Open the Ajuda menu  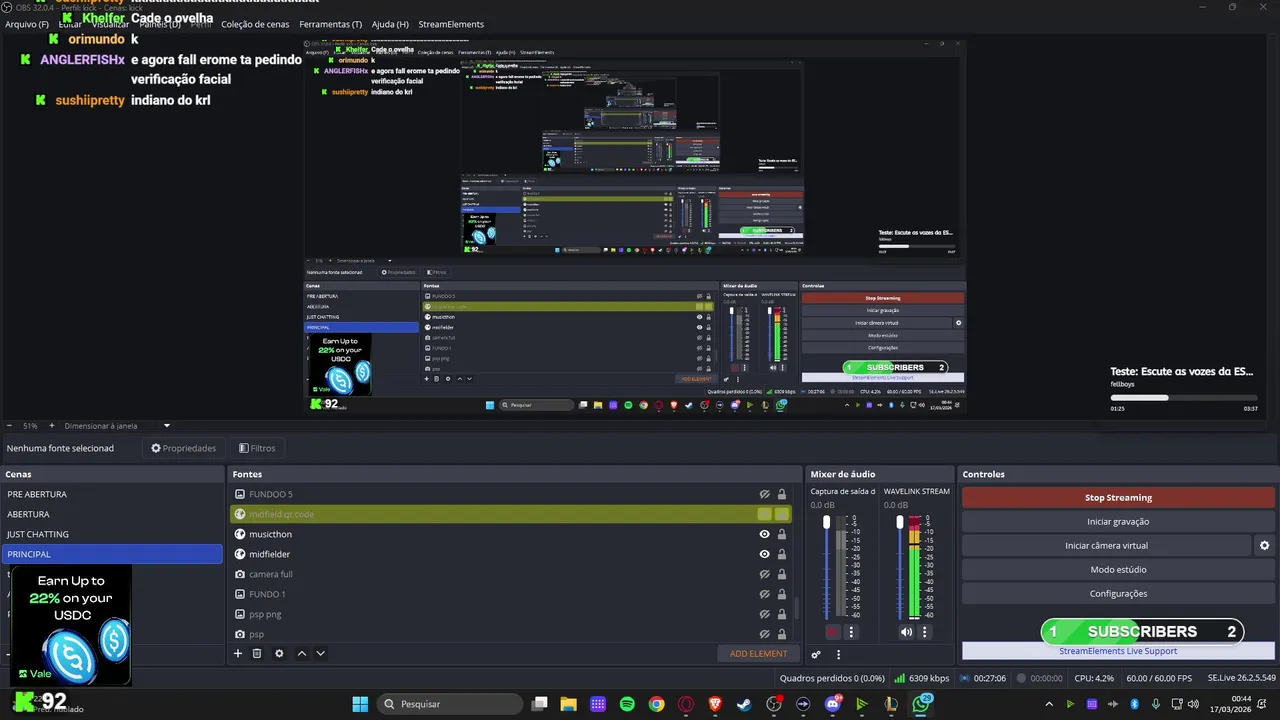coord(390,24)
